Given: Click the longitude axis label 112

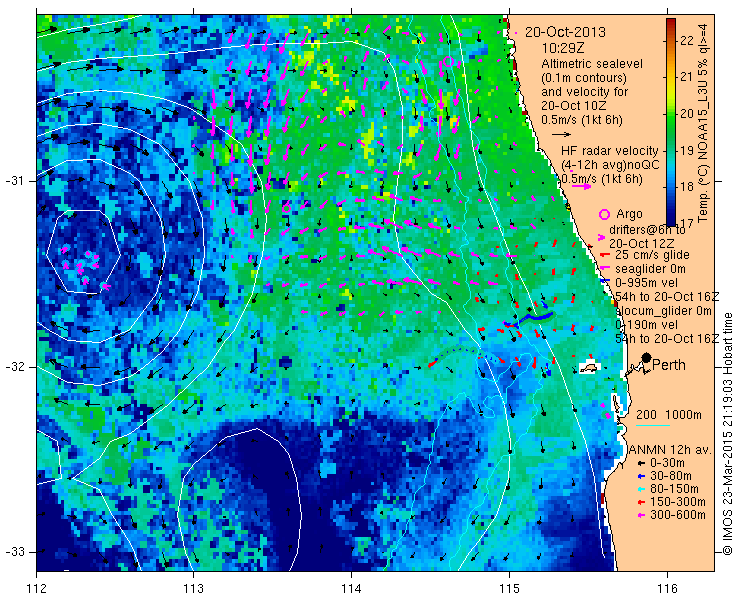Looking at the screenshot, I should coord(37,588).
